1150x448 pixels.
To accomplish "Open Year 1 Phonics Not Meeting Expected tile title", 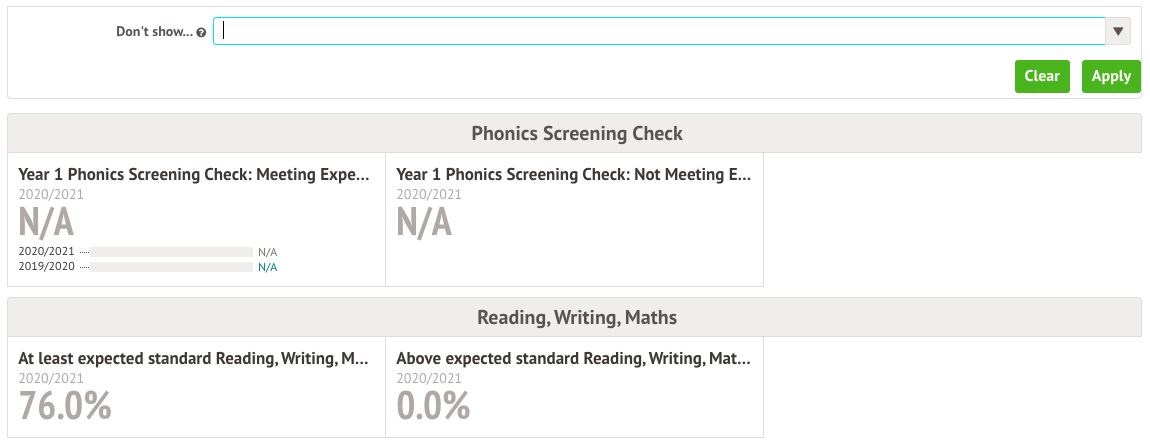I will [x=574, y=175].
